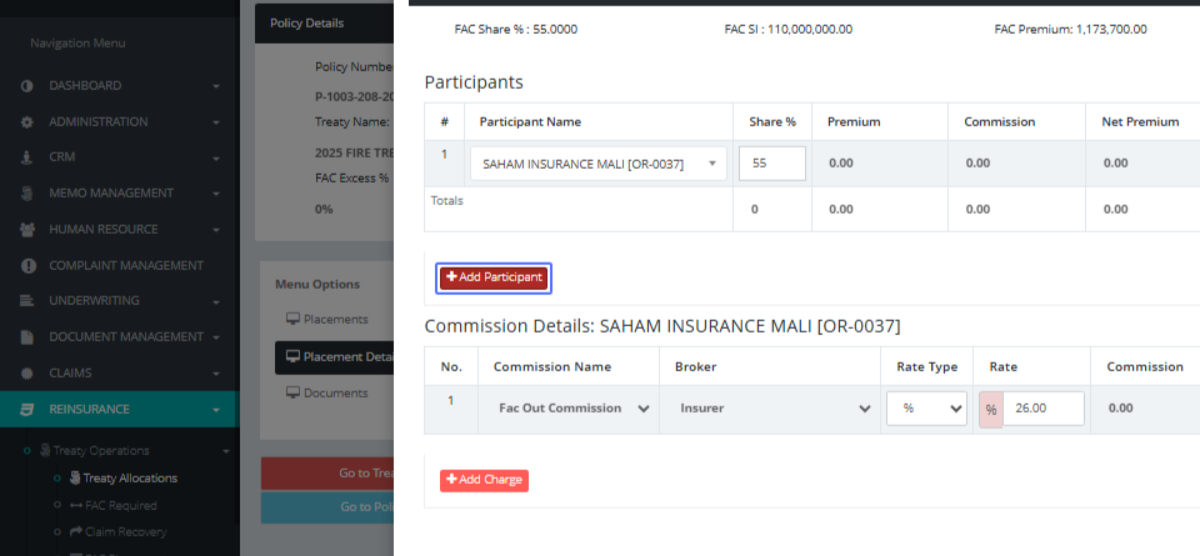1200x556 pixels.
Task: Click the Administration gear icon
Action: pos(27,122)
